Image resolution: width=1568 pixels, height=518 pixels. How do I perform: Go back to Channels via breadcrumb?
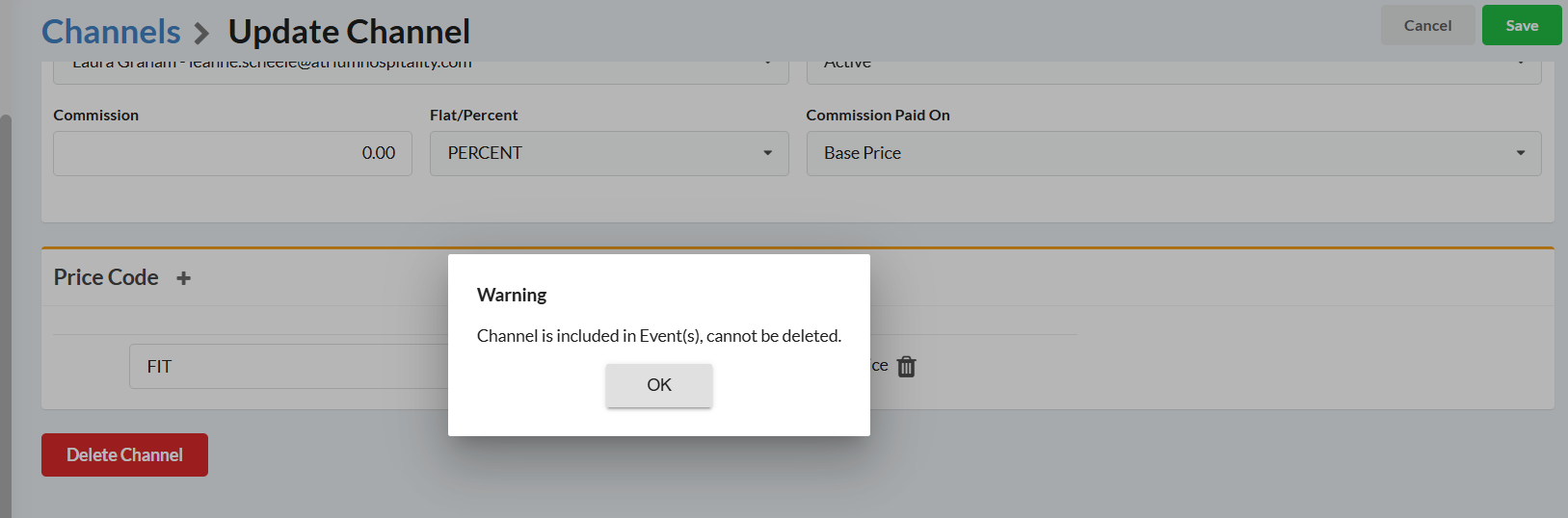click(x=111, y=32)
